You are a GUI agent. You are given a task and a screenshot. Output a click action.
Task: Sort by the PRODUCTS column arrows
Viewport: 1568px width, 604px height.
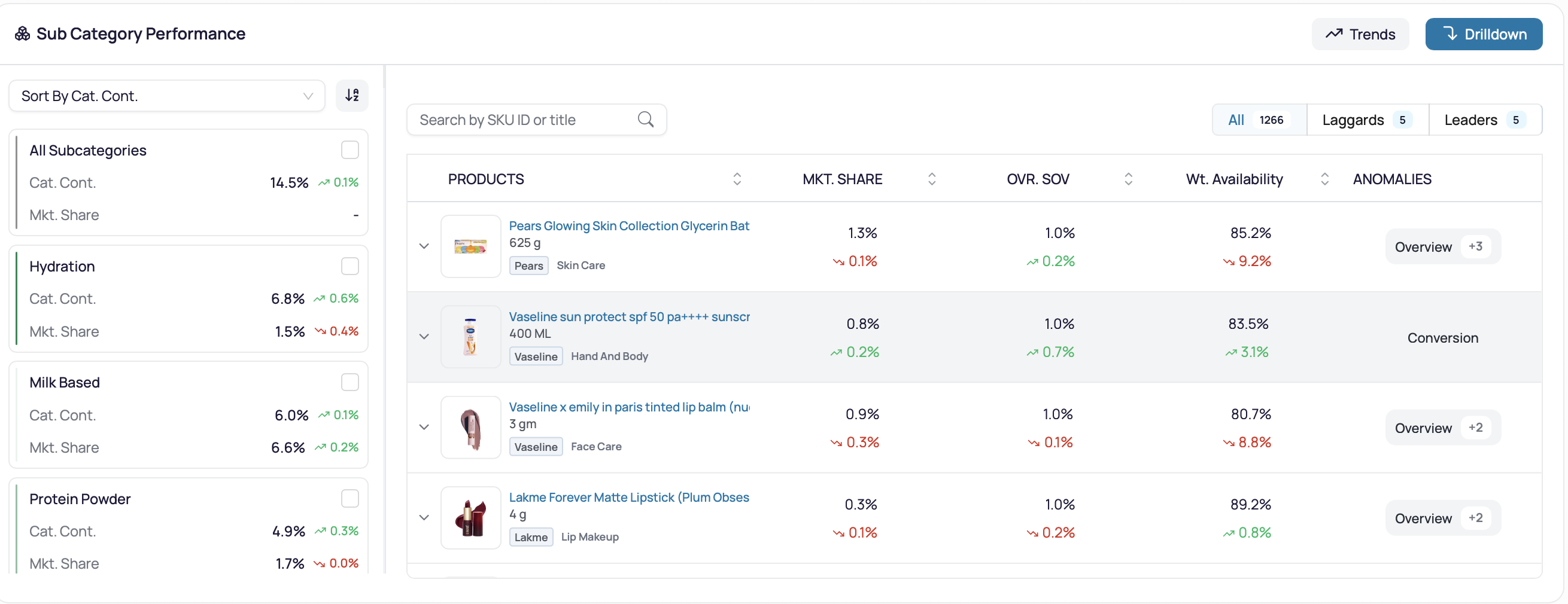point(737,179)
